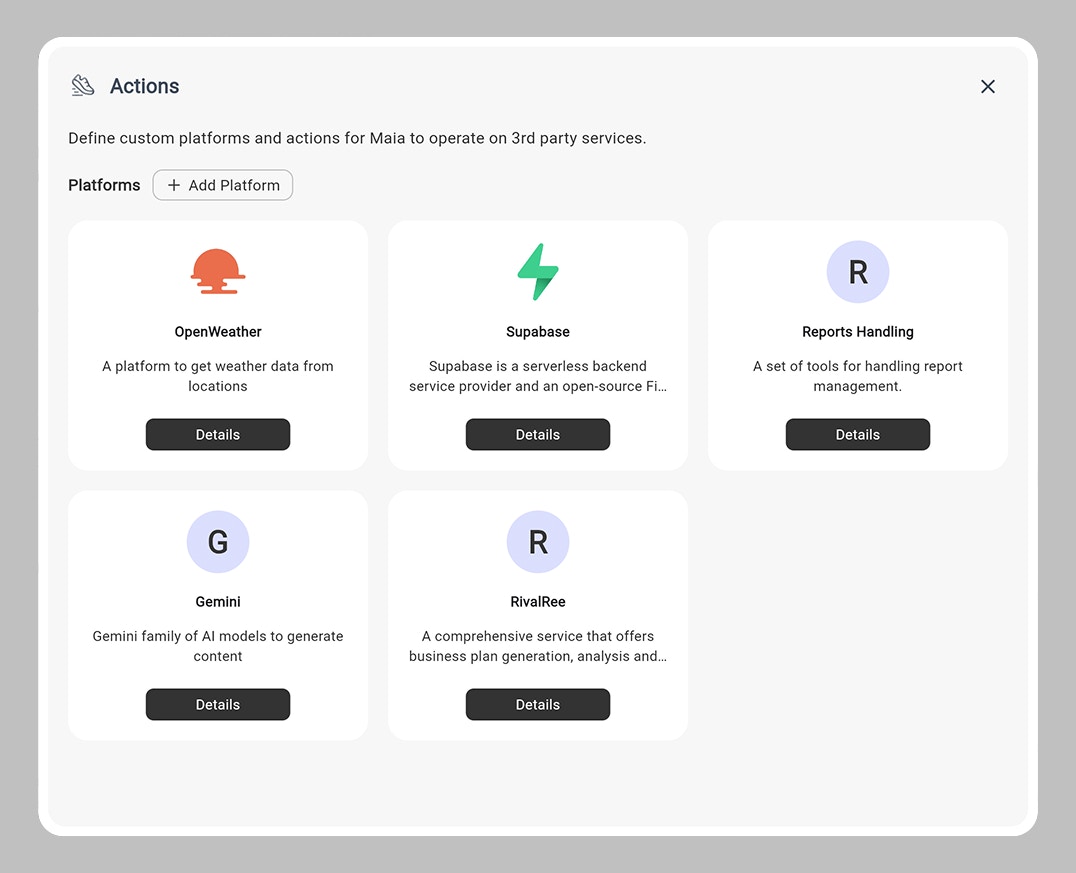Click the Gemini 'G' icon

tap(218, 542)
